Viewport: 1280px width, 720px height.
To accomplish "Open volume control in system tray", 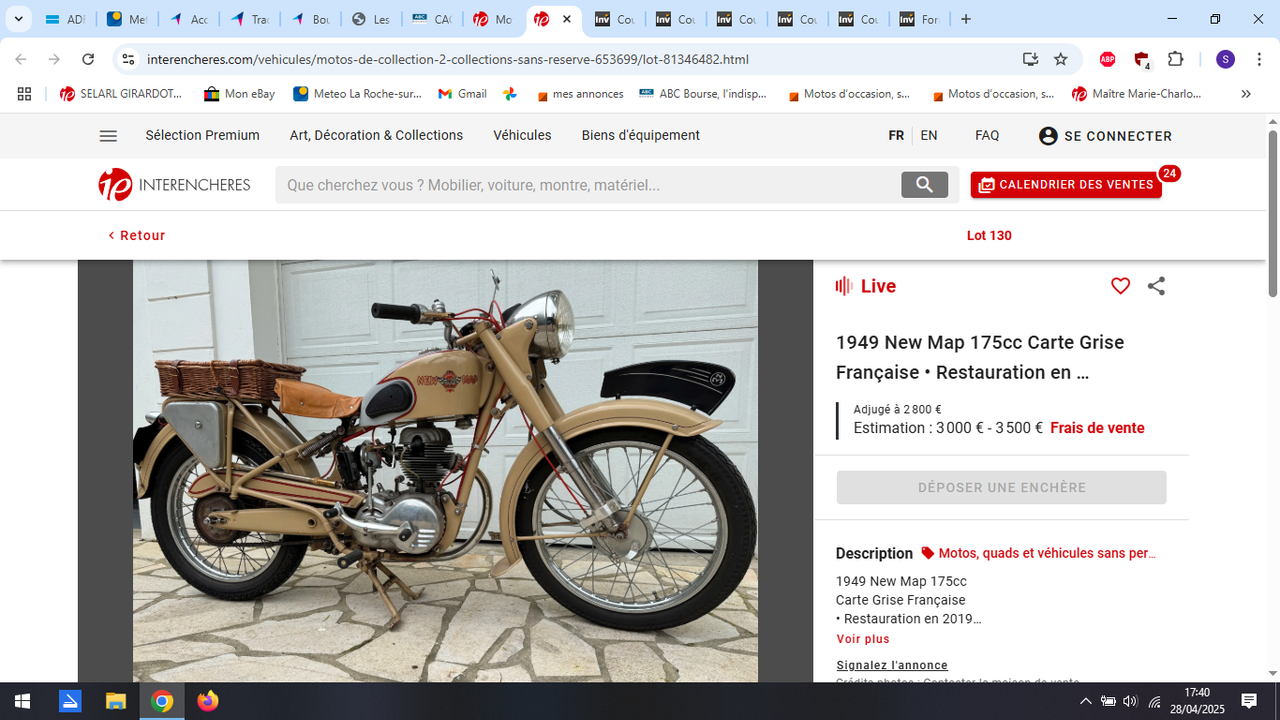I will [1130, 701].
